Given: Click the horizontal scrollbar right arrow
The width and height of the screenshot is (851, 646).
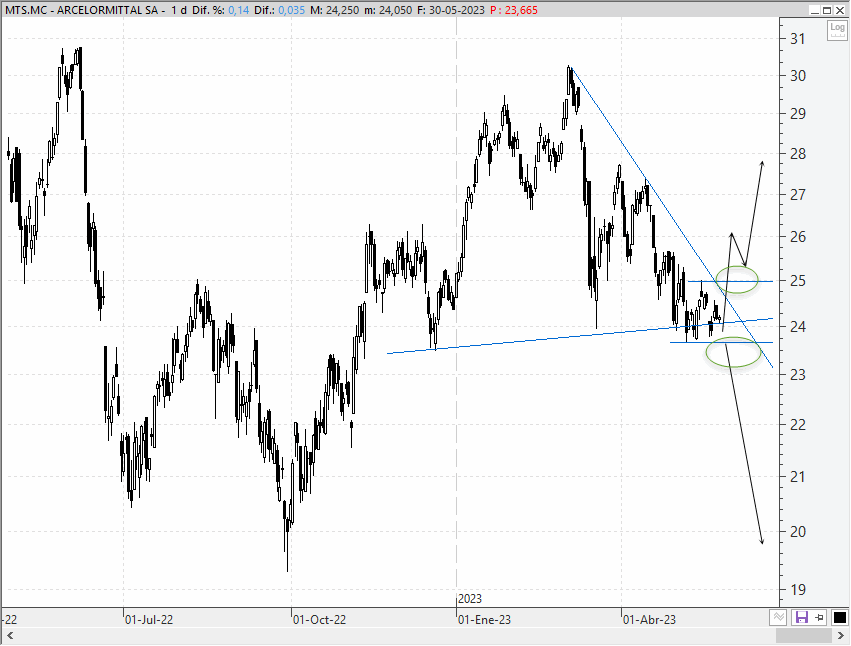Looking at the screenshot, I should 841,636.
